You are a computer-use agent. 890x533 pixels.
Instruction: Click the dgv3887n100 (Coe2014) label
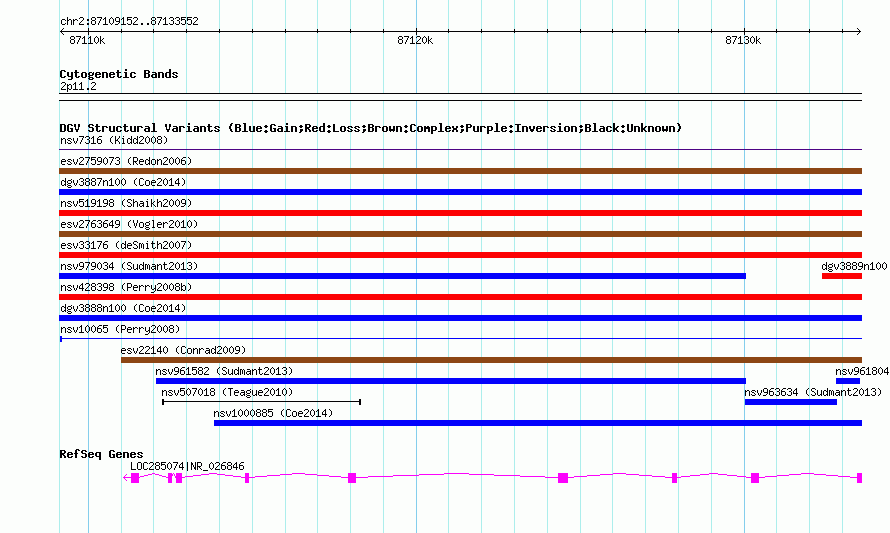click(123, 182)
